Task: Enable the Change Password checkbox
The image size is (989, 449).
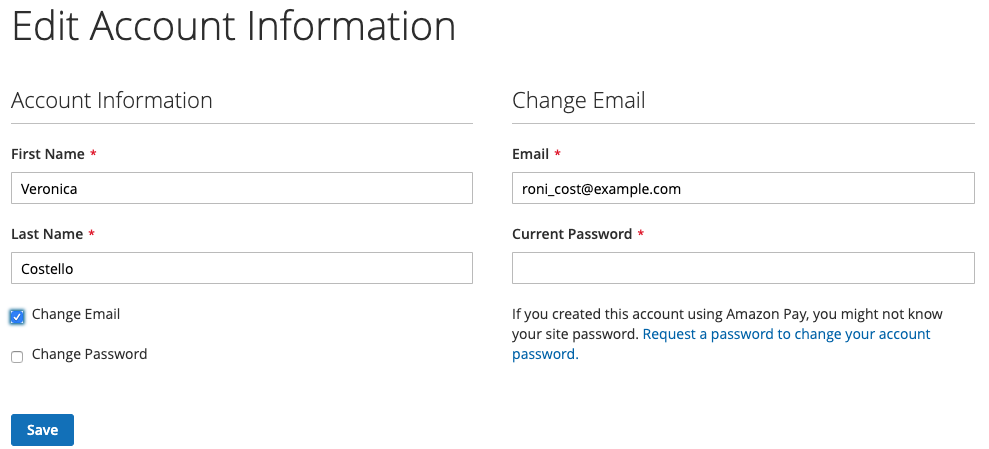Action: pos(17,356)
